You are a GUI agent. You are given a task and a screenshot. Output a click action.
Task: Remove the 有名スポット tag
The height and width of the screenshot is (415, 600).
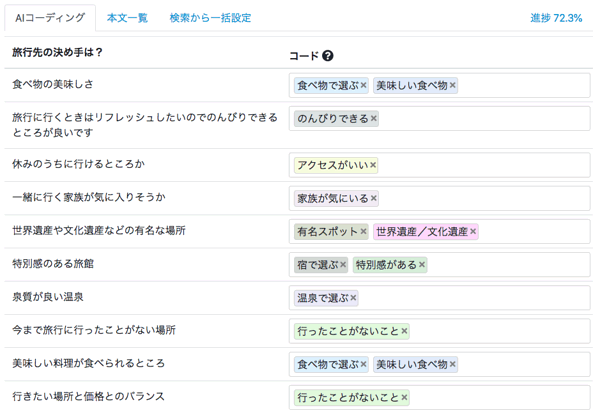[x=364, y=231]
